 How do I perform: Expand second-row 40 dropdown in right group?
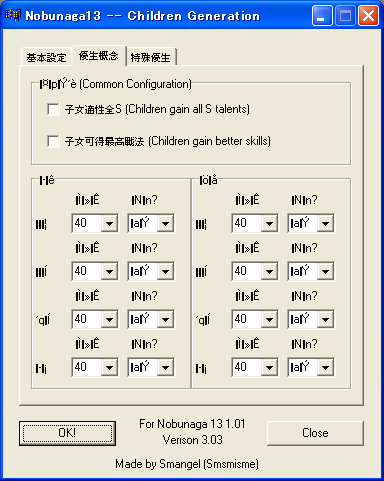pos(255,271)
